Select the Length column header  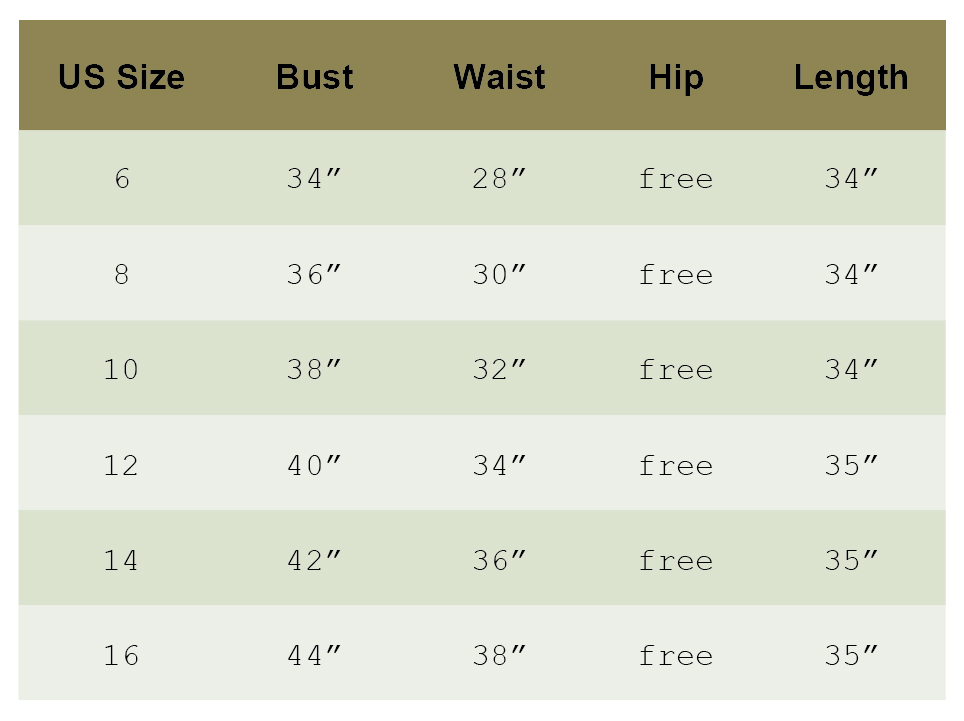tap(850, 77)
